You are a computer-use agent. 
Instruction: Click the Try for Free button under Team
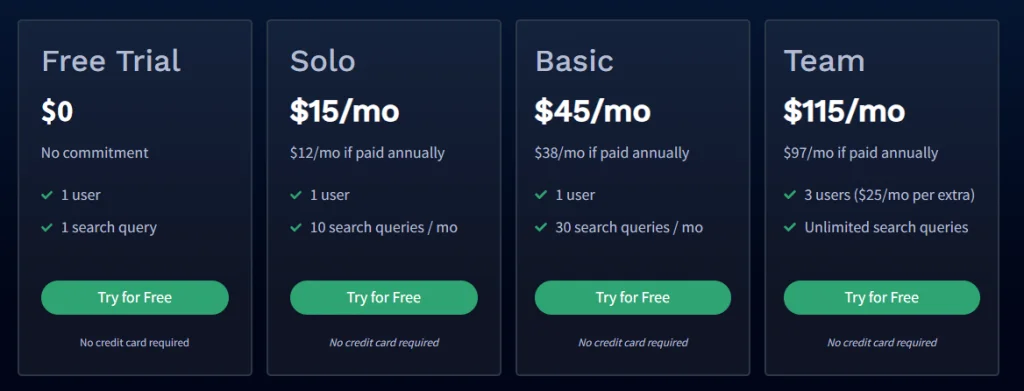point(882,298)
